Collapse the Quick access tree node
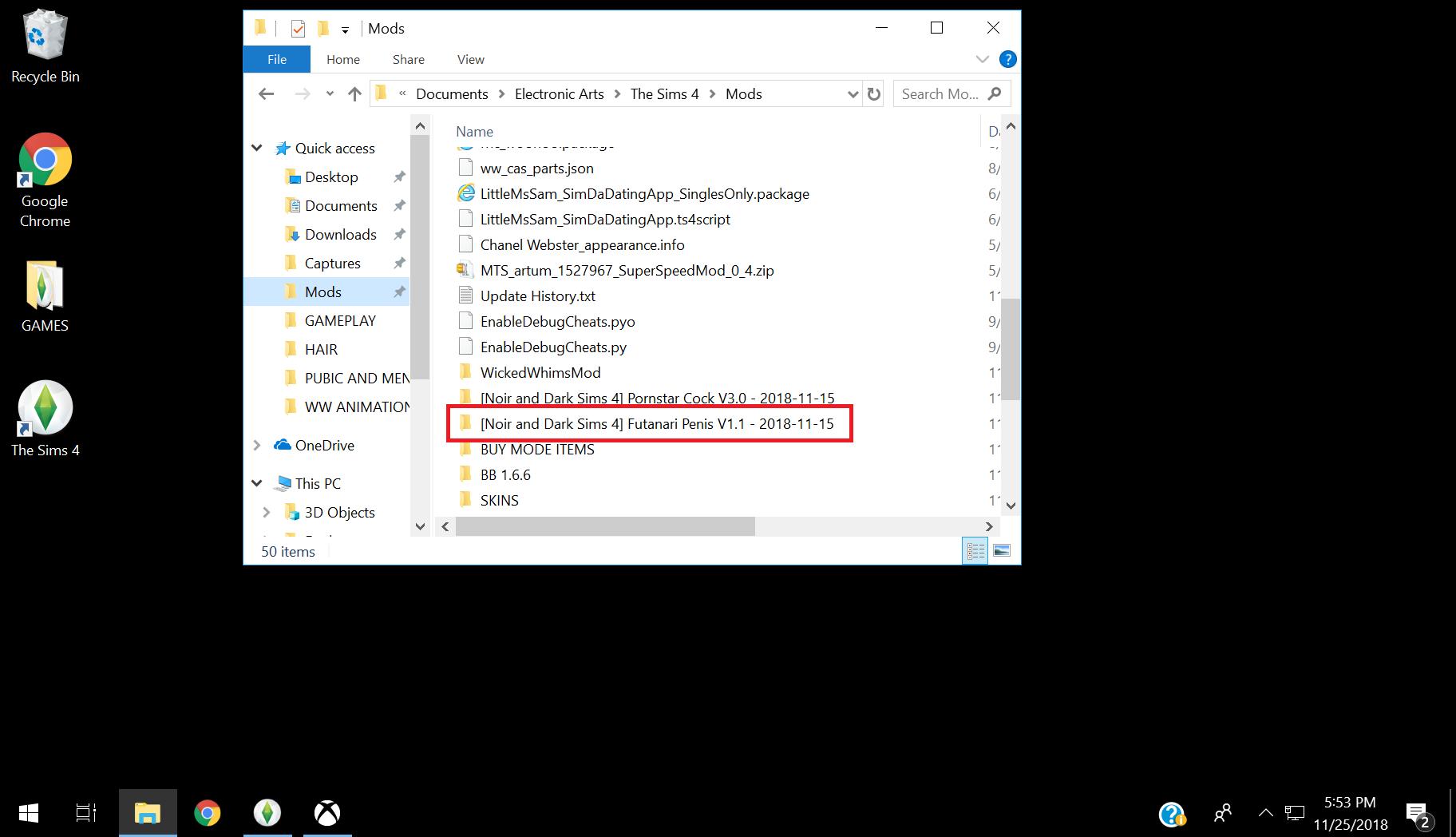The width and height of the screenshot is (1456, 837). coord(257,148)
